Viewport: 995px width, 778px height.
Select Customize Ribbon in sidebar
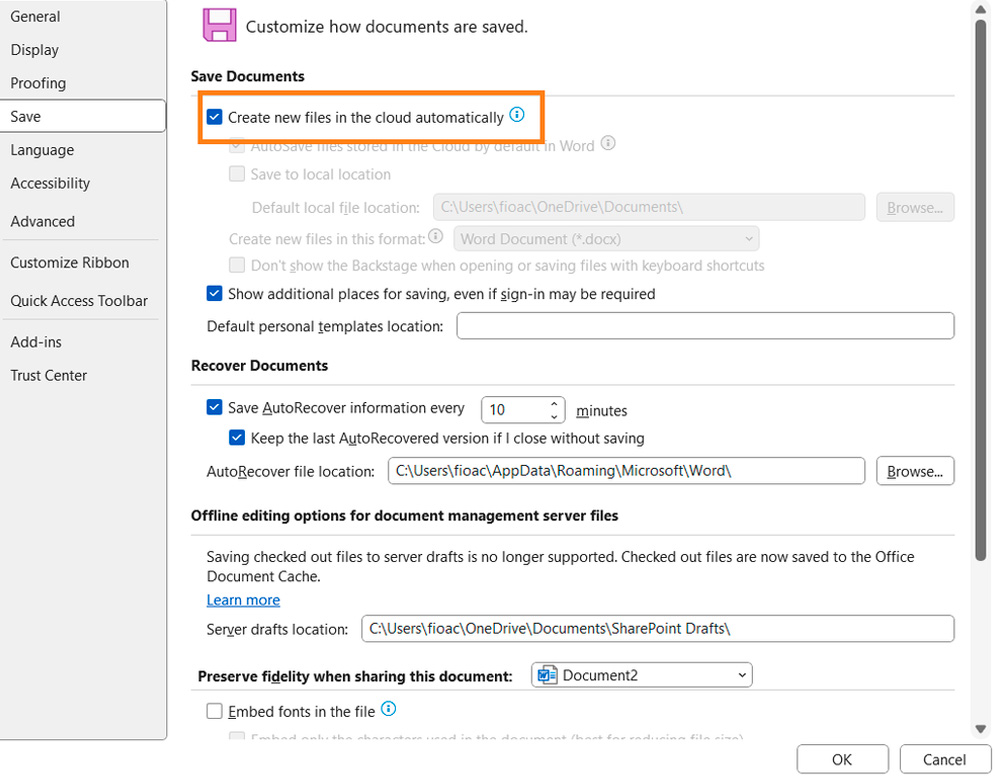coord(70,263)
